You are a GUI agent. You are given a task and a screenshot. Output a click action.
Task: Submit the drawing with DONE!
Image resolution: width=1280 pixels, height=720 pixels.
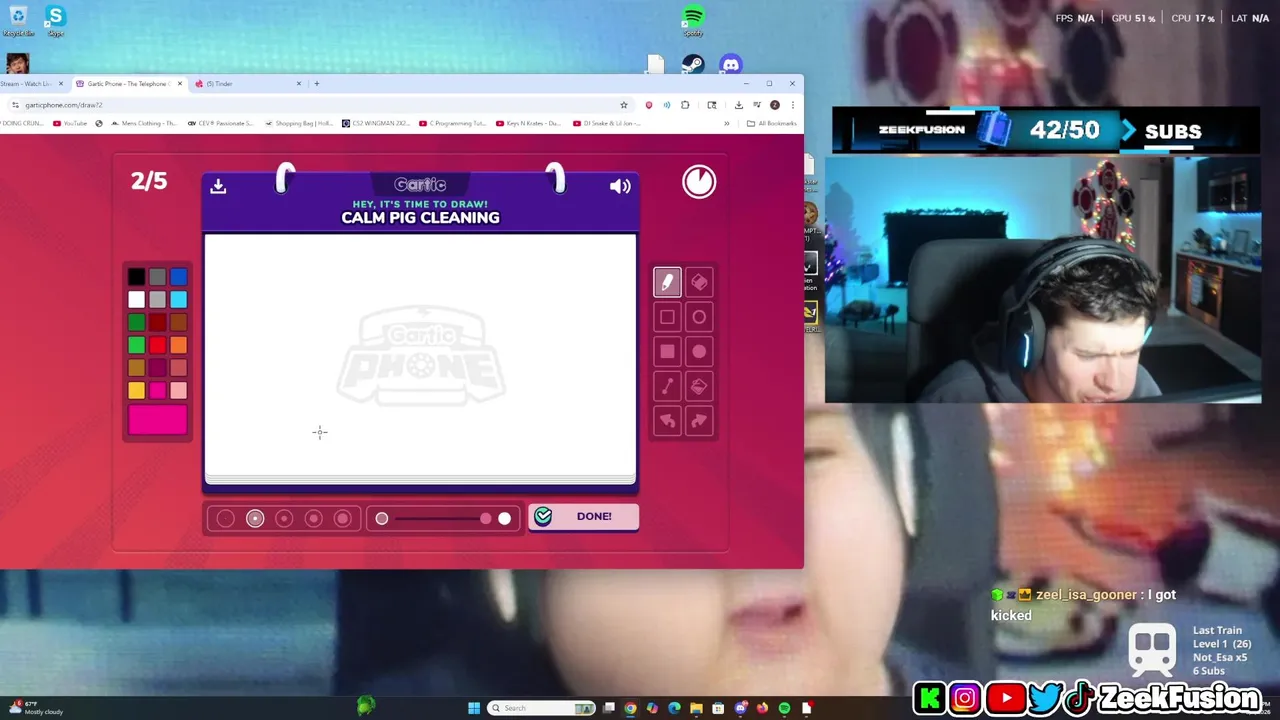(584, 516)
